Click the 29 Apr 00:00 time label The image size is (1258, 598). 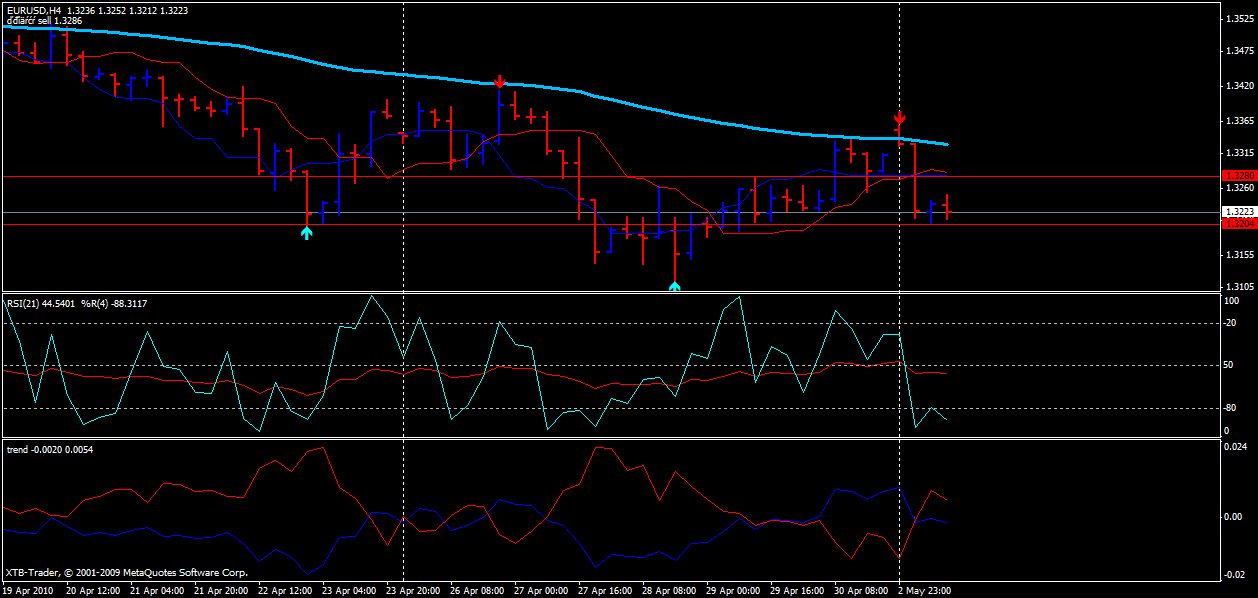click(733, 591)
